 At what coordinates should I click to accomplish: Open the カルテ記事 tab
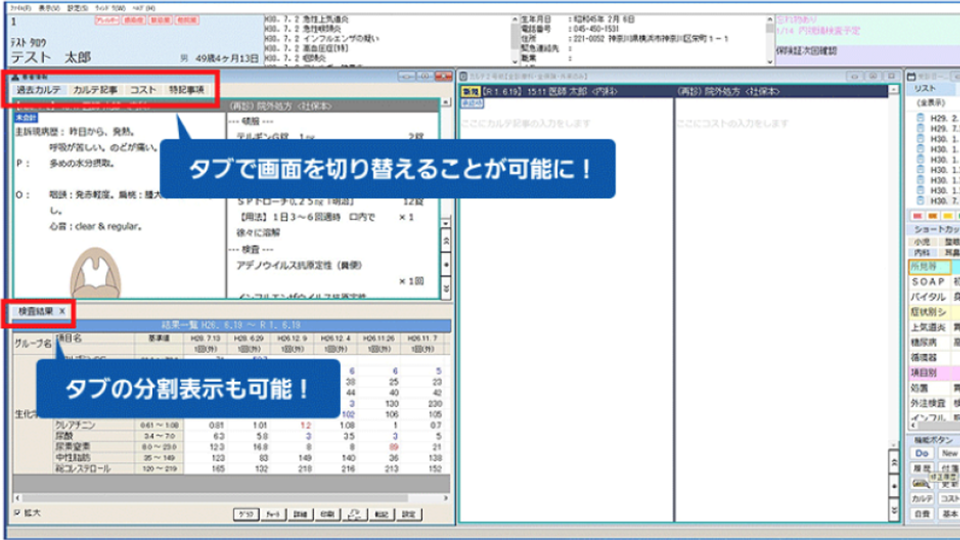click(95, 90)
